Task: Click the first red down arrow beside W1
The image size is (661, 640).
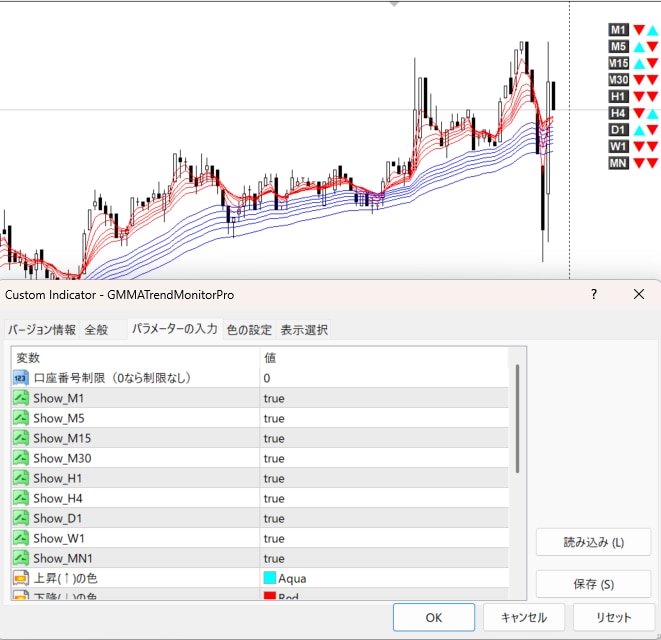Action: (x=639, y=146)
